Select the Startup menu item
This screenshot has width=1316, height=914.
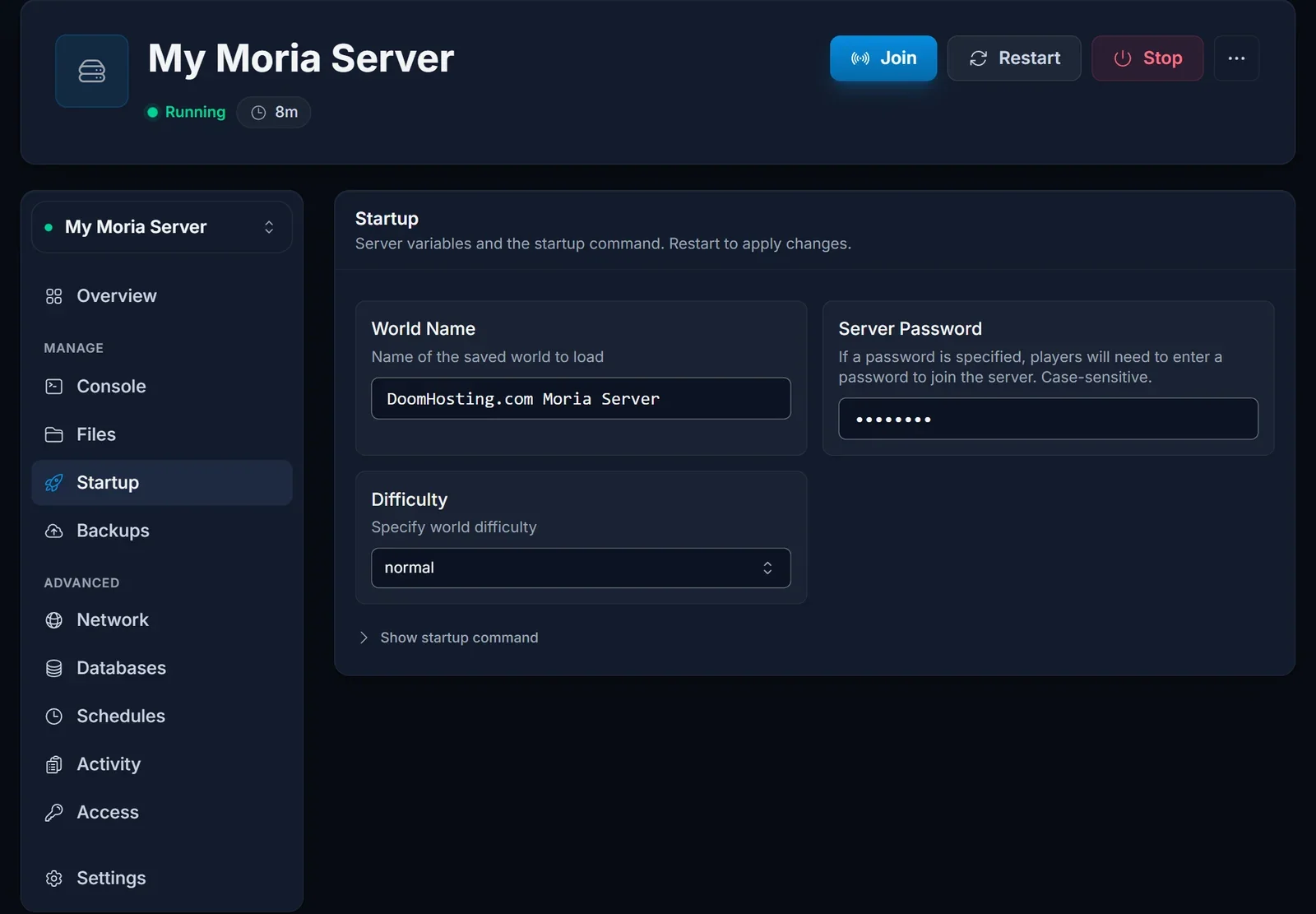coord(162,483)
